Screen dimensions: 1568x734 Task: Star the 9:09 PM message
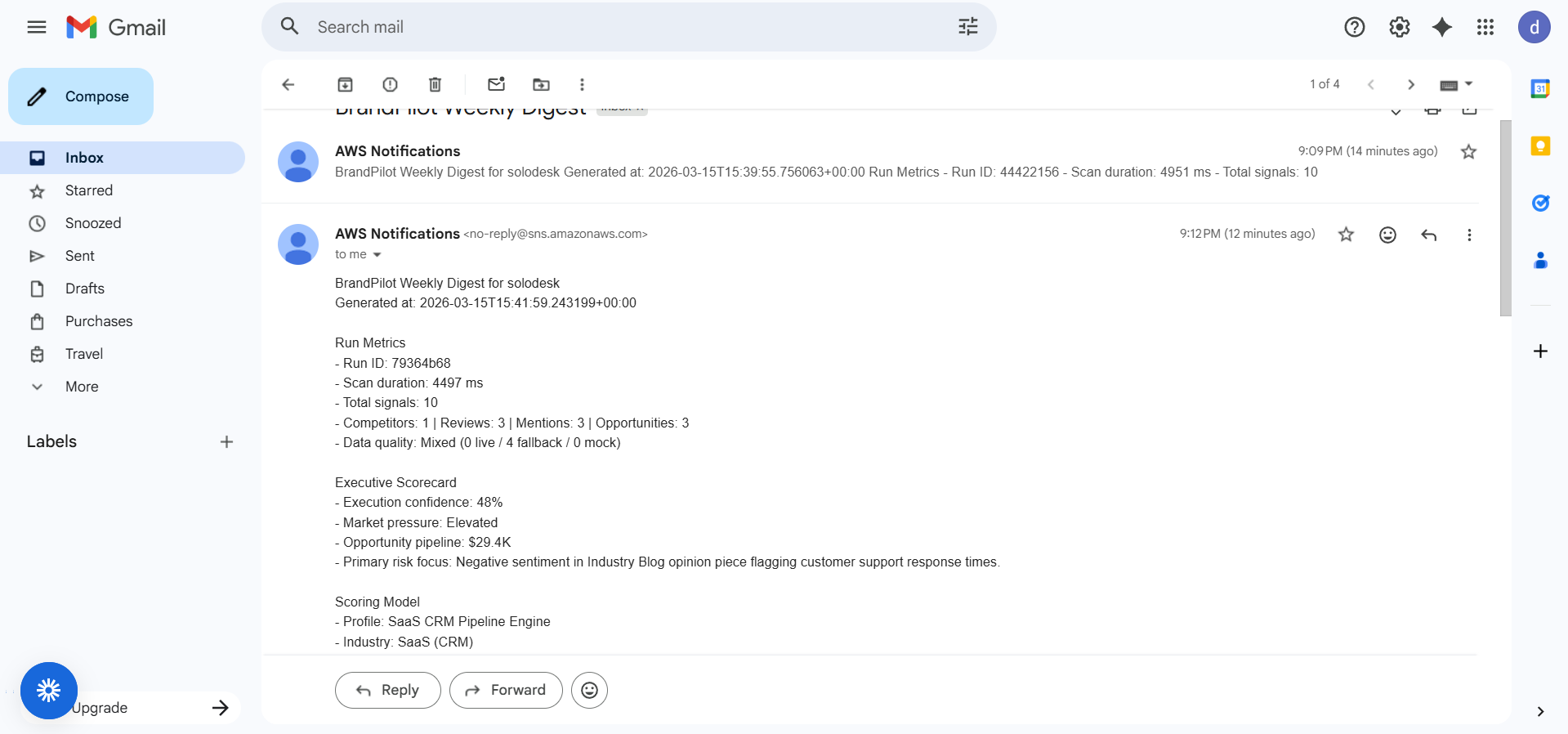point(1468,151)
